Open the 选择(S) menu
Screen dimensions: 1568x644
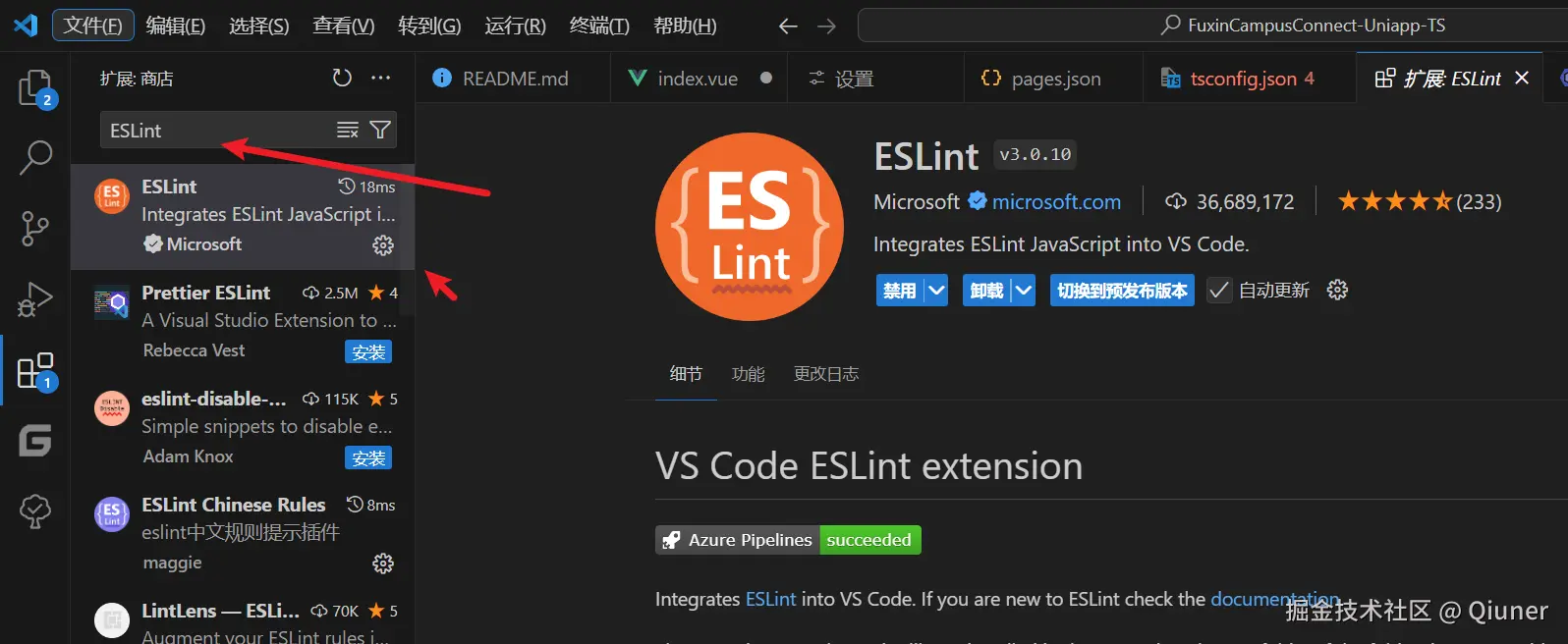pos(259,26)
